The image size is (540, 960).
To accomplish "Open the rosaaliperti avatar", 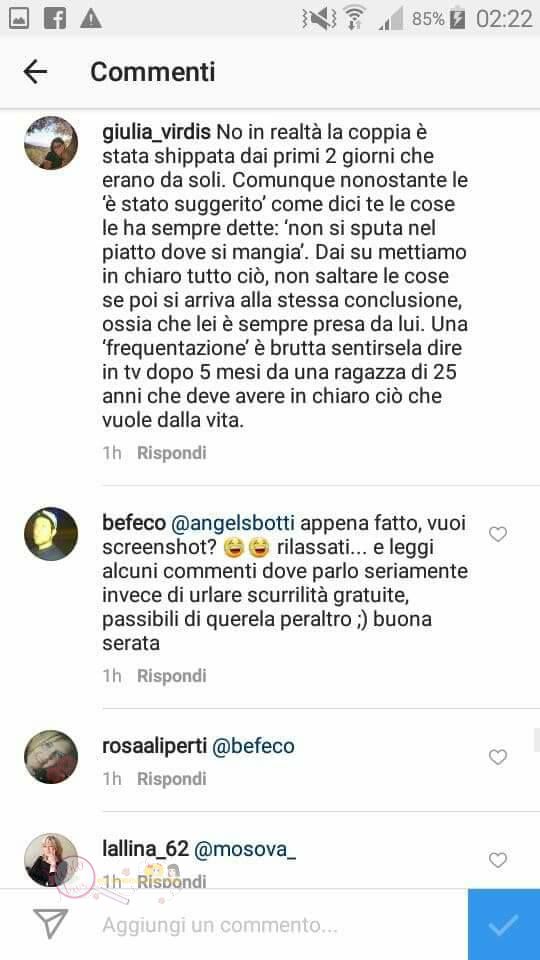I will (x=51, y=757).
